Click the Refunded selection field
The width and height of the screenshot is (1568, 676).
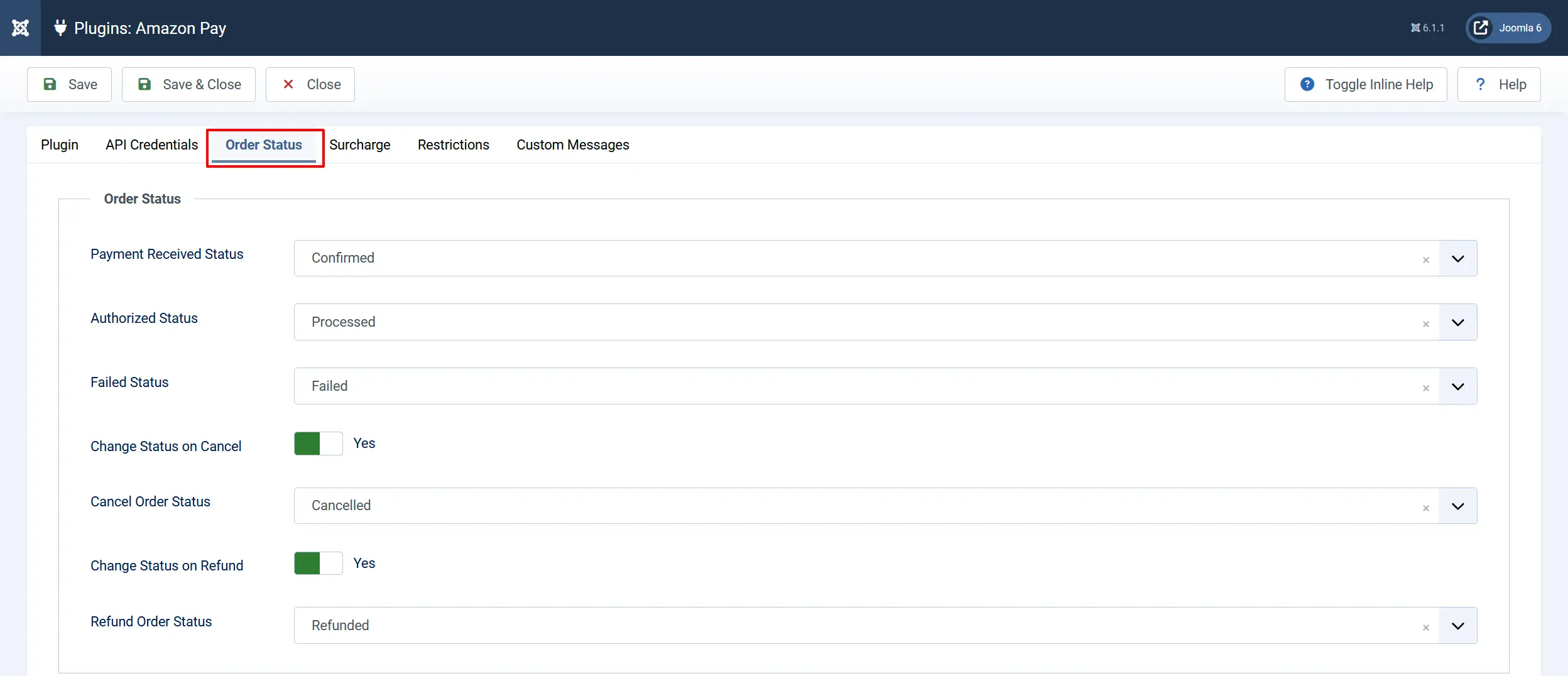point(885,626)
